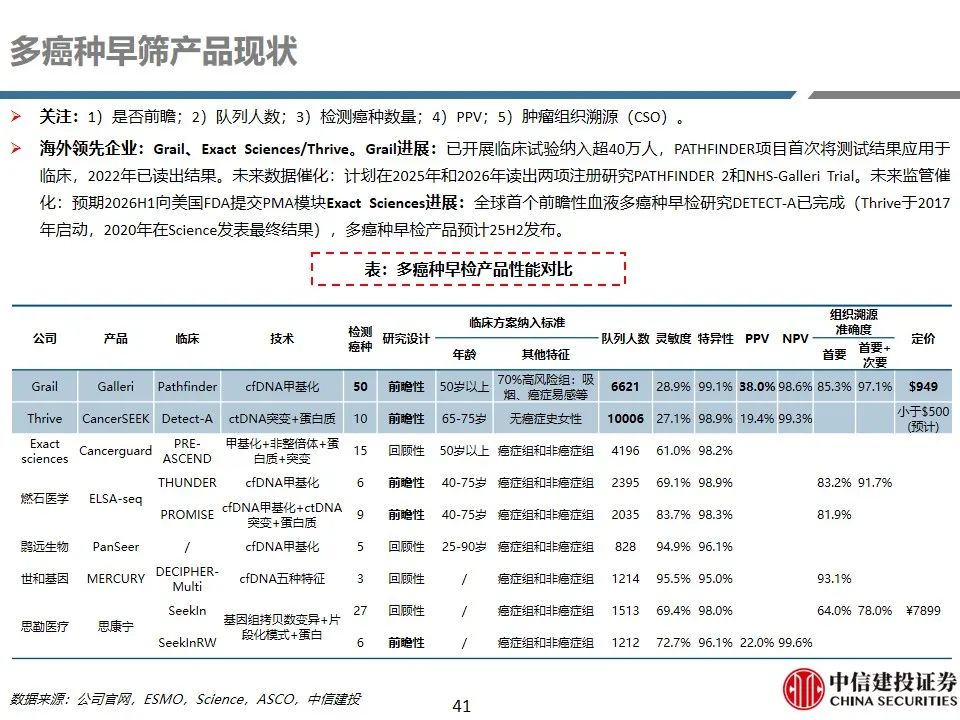The height and width of the screenshot is (720, 960).
Task: Click the 队列人数 column header
Action: pyautogui.click(x=625, y=339)
